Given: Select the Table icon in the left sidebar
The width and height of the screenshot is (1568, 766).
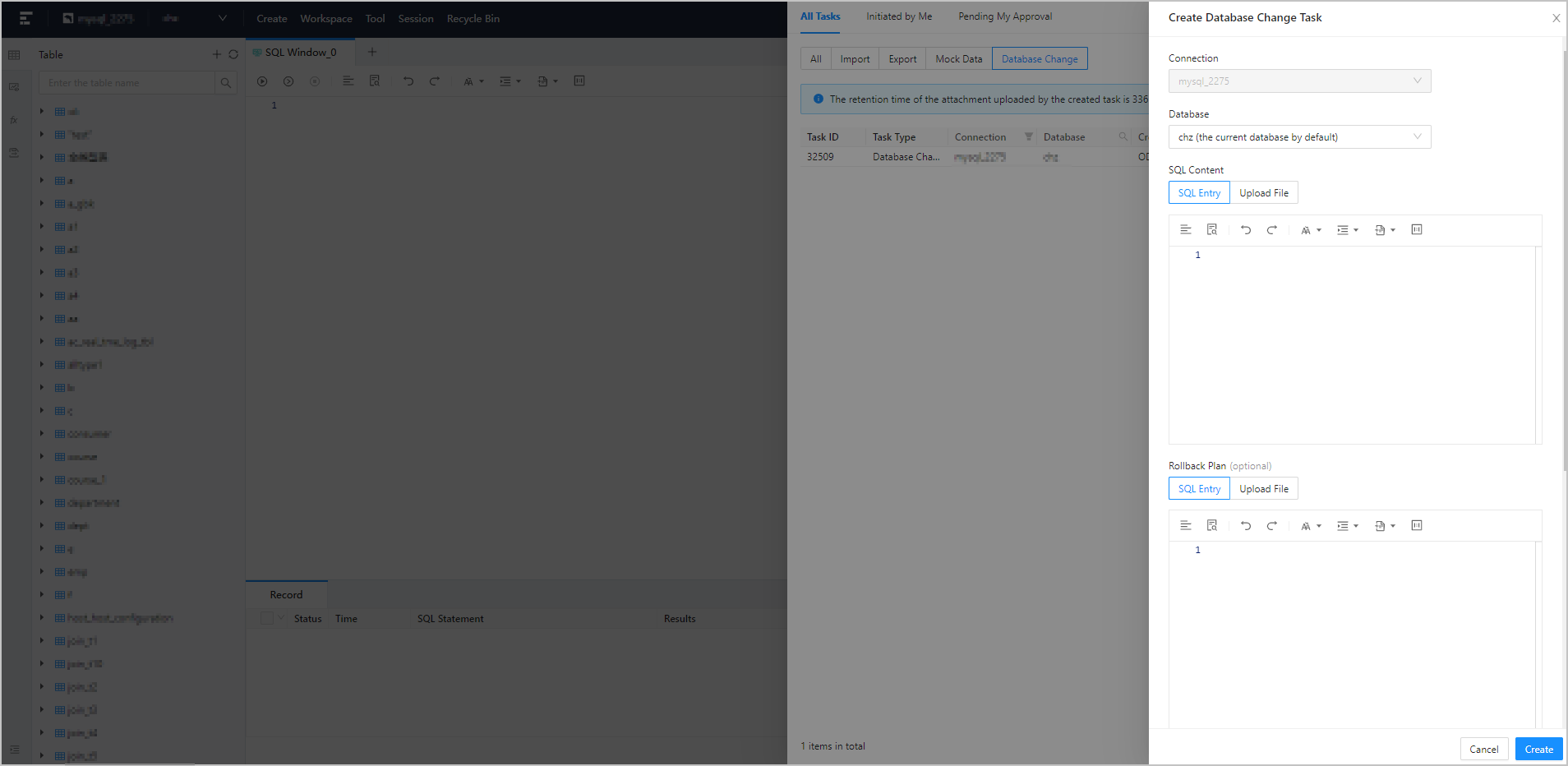Looking at the screenshot, I should pos(14,55).
